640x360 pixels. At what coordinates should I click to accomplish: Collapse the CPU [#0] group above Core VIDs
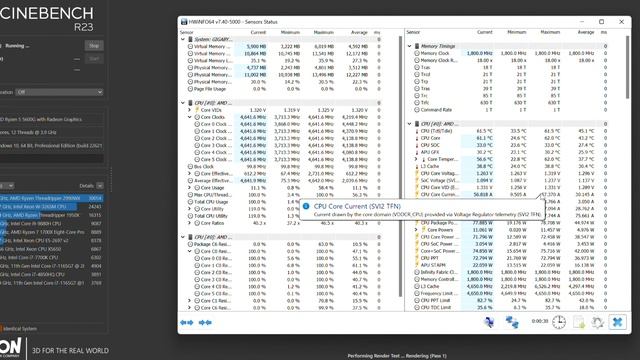pyautogui.click(x=183, y=103)
